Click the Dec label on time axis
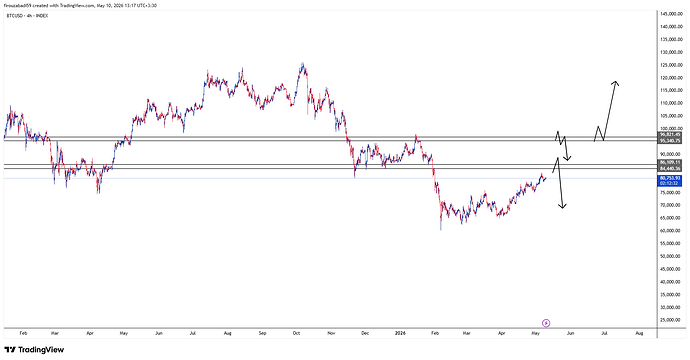The width and height of the screenshot is (690, 360). [x=365, y=333]
